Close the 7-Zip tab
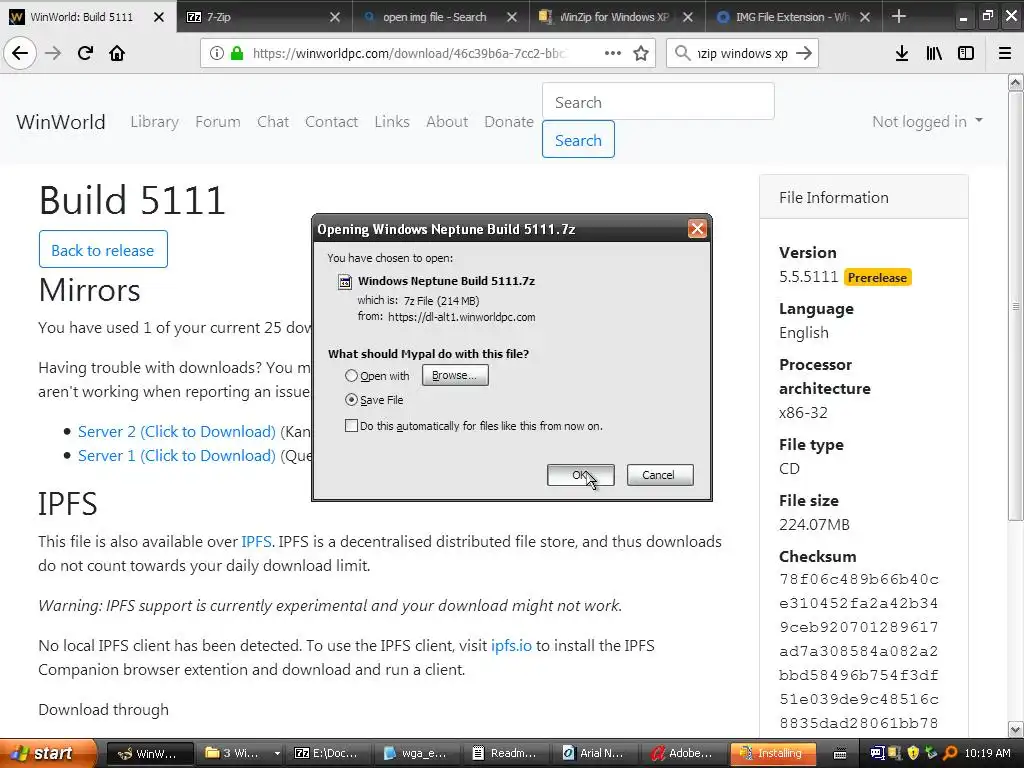 (x=335, y=17)
